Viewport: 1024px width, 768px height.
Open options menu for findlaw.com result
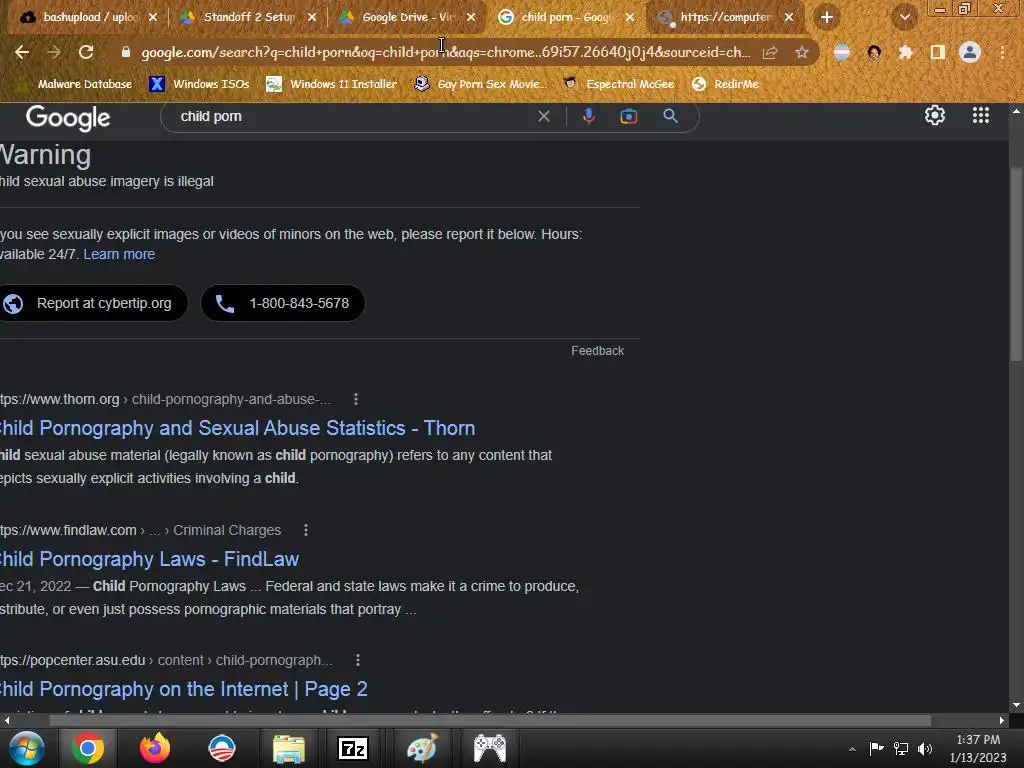pyautogui.click(x=306, y=530)
